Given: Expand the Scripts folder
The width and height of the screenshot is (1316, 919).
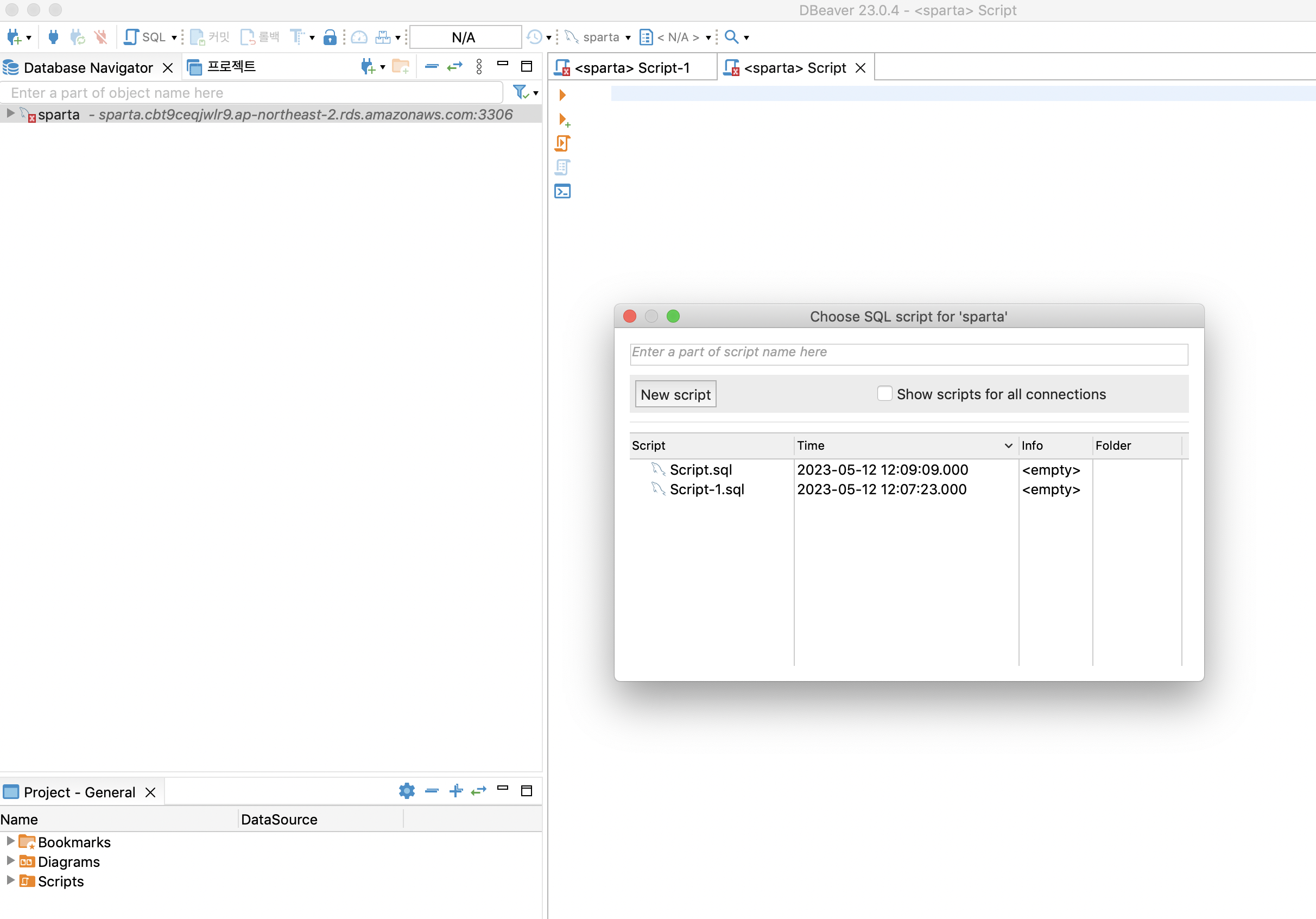Looking at the screenshot, I should click(10, 880).
